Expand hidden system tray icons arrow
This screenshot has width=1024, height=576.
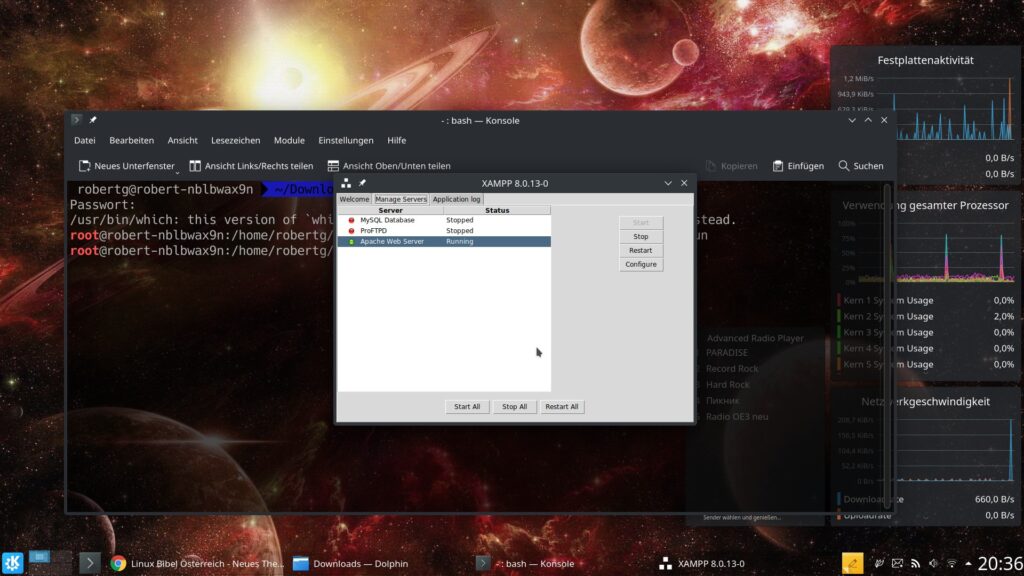[968, 563]
